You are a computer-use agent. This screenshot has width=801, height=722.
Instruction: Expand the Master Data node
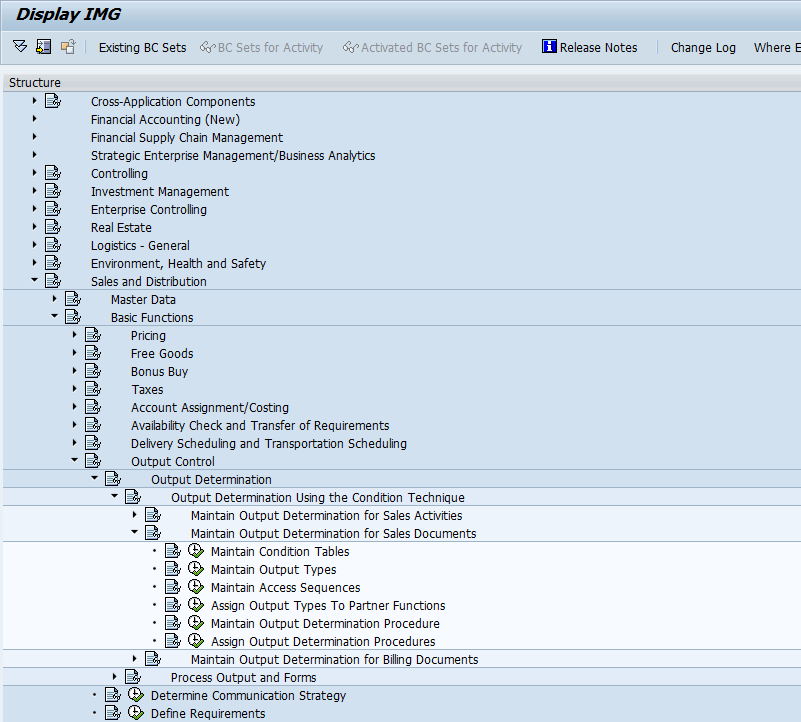point(54,298)
